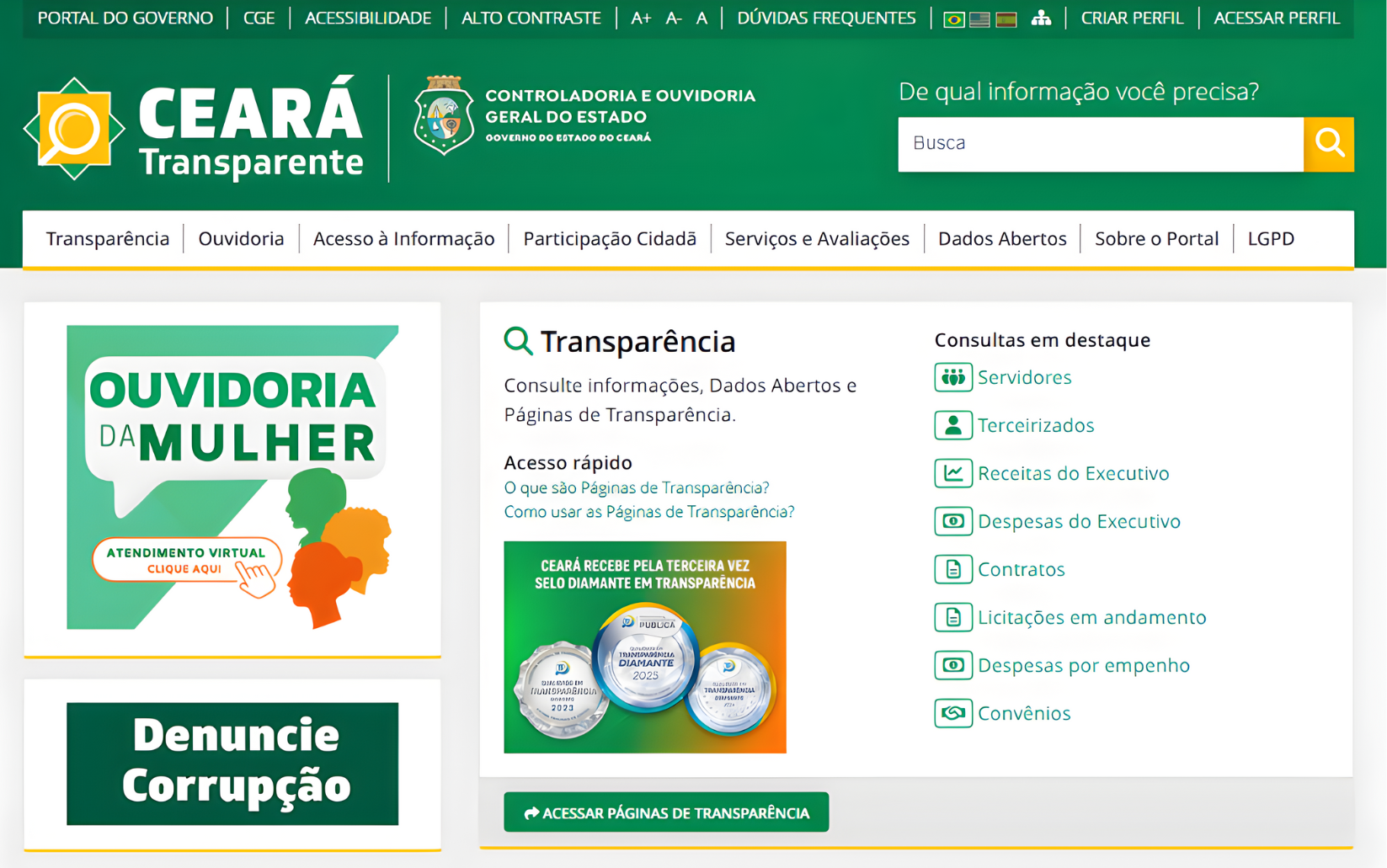This screenshot has height=868, width=1387.
Task: Click the Convênios handshake icon
Action: click(x=952, y=713)
